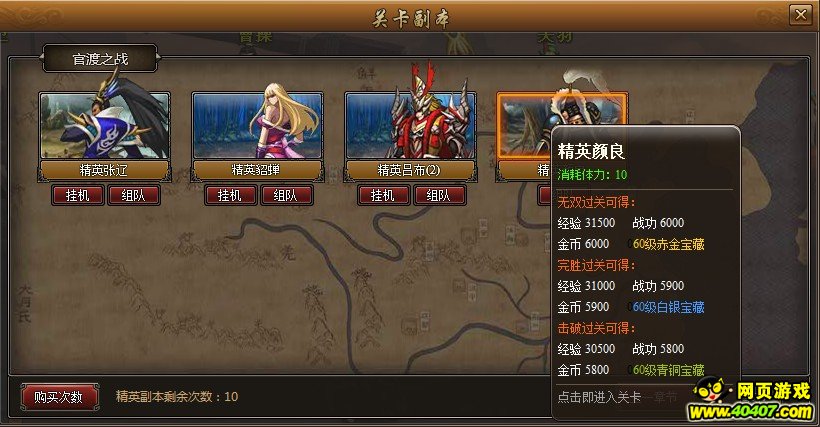Click the 精英吕布(2) name label
The image size is (820, 427).
[x=409, y=170]
